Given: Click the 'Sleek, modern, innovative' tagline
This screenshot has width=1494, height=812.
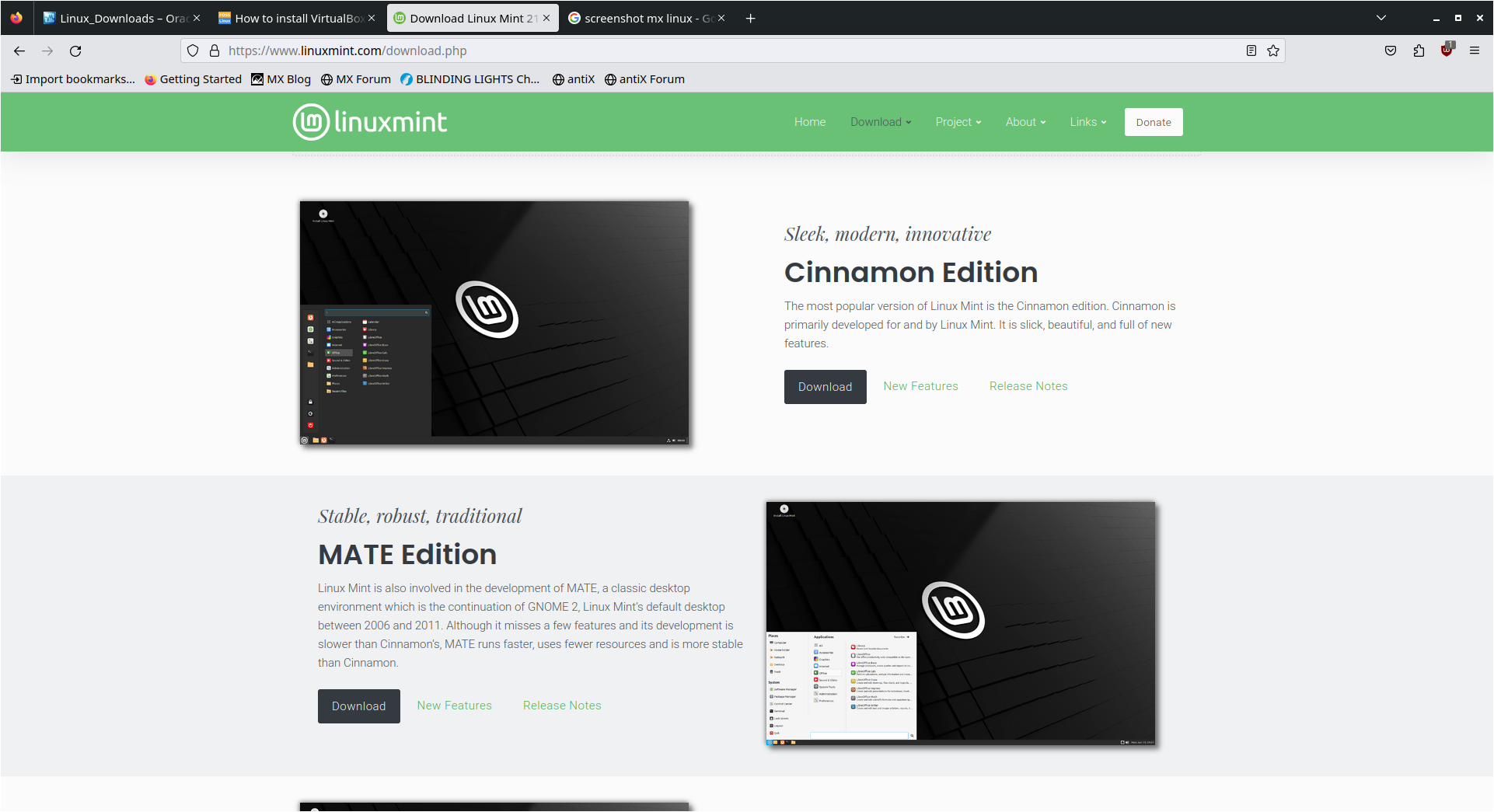Looking at the screenshot, I should (888, 234).
